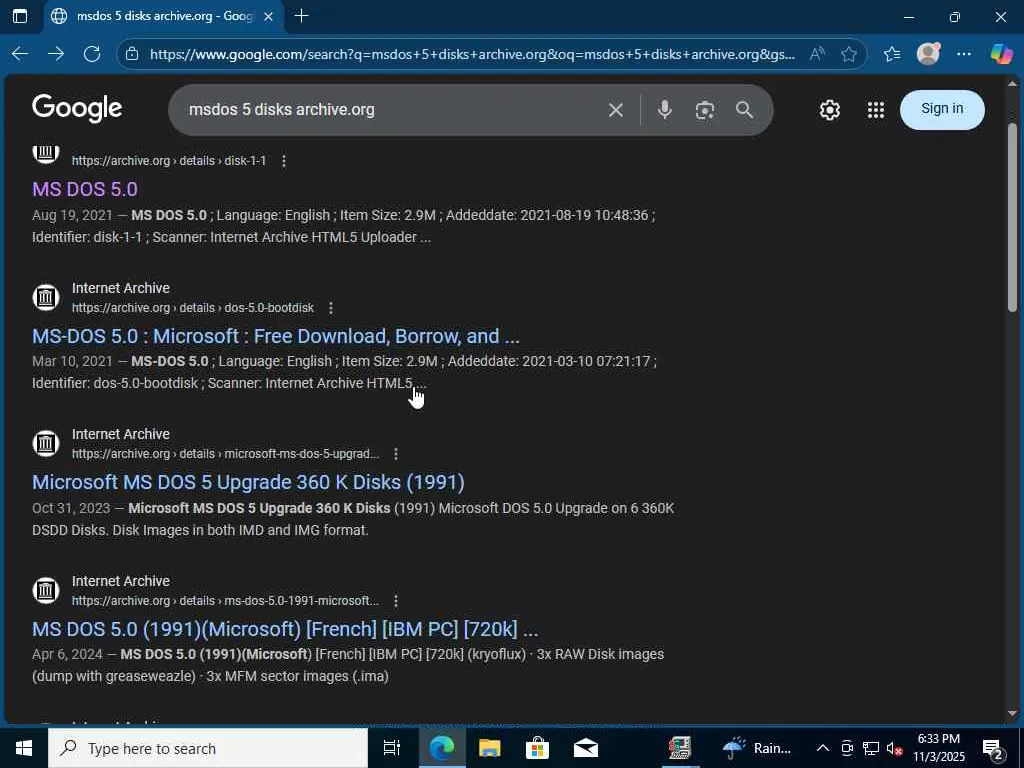This screenshot has height=768, width=1024.
Task: Open the more options dots for the microsoft-ms-dos-5-upgrad result
Action: 395,454
